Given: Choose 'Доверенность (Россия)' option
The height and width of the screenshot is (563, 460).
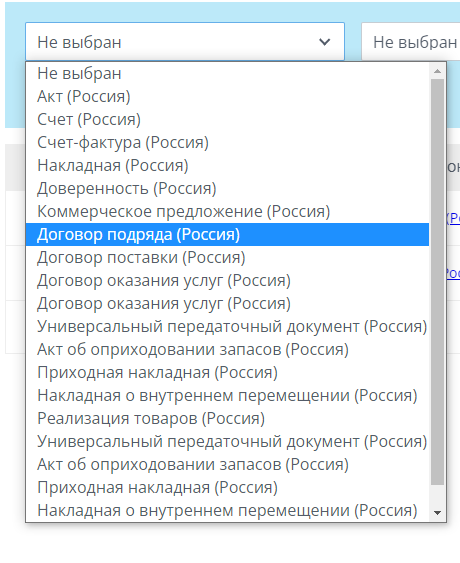Looking at the screenshot, I should point(227,189).
